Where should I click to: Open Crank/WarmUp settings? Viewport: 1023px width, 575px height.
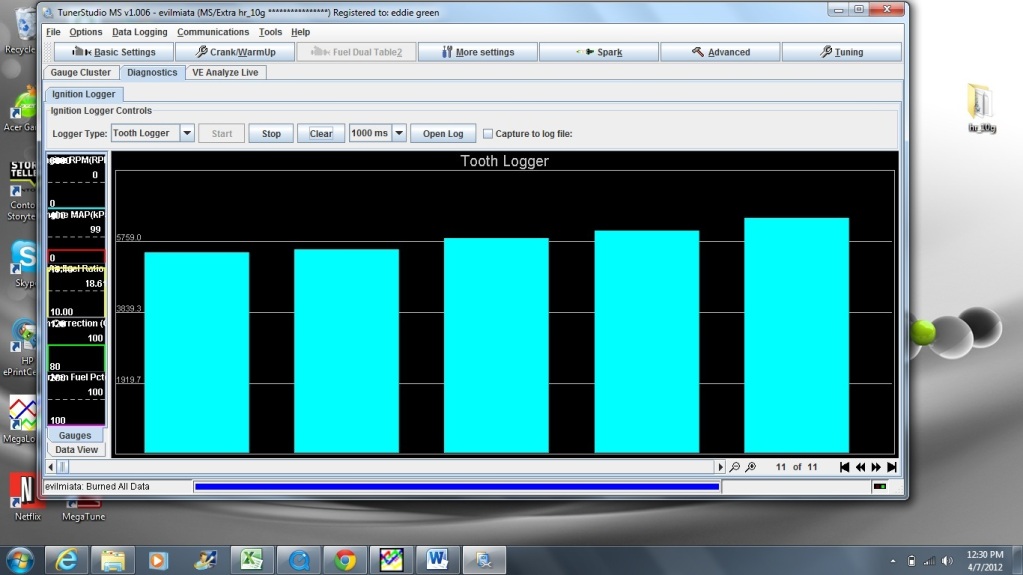click(x=235, y=52)
